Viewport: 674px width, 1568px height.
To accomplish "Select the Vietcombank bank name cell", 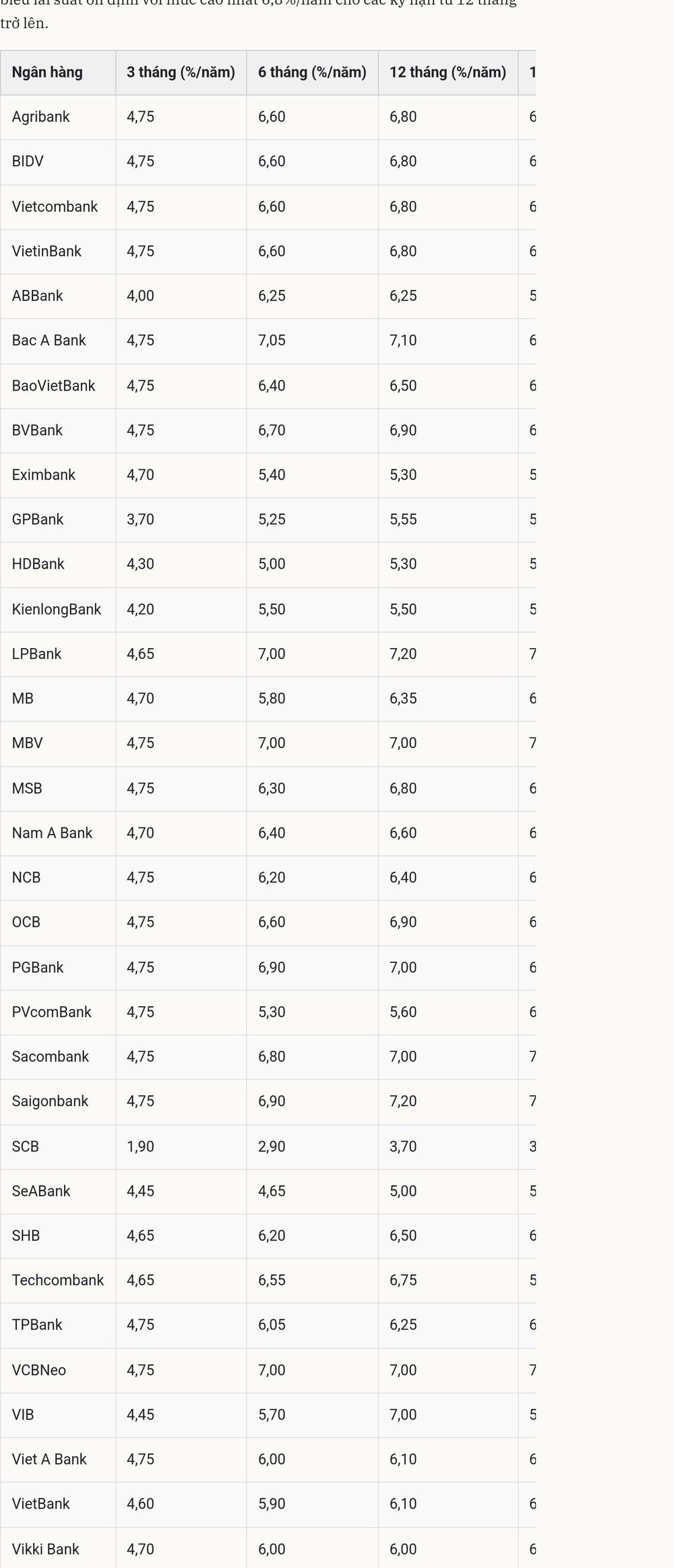I will pos(58,206).
